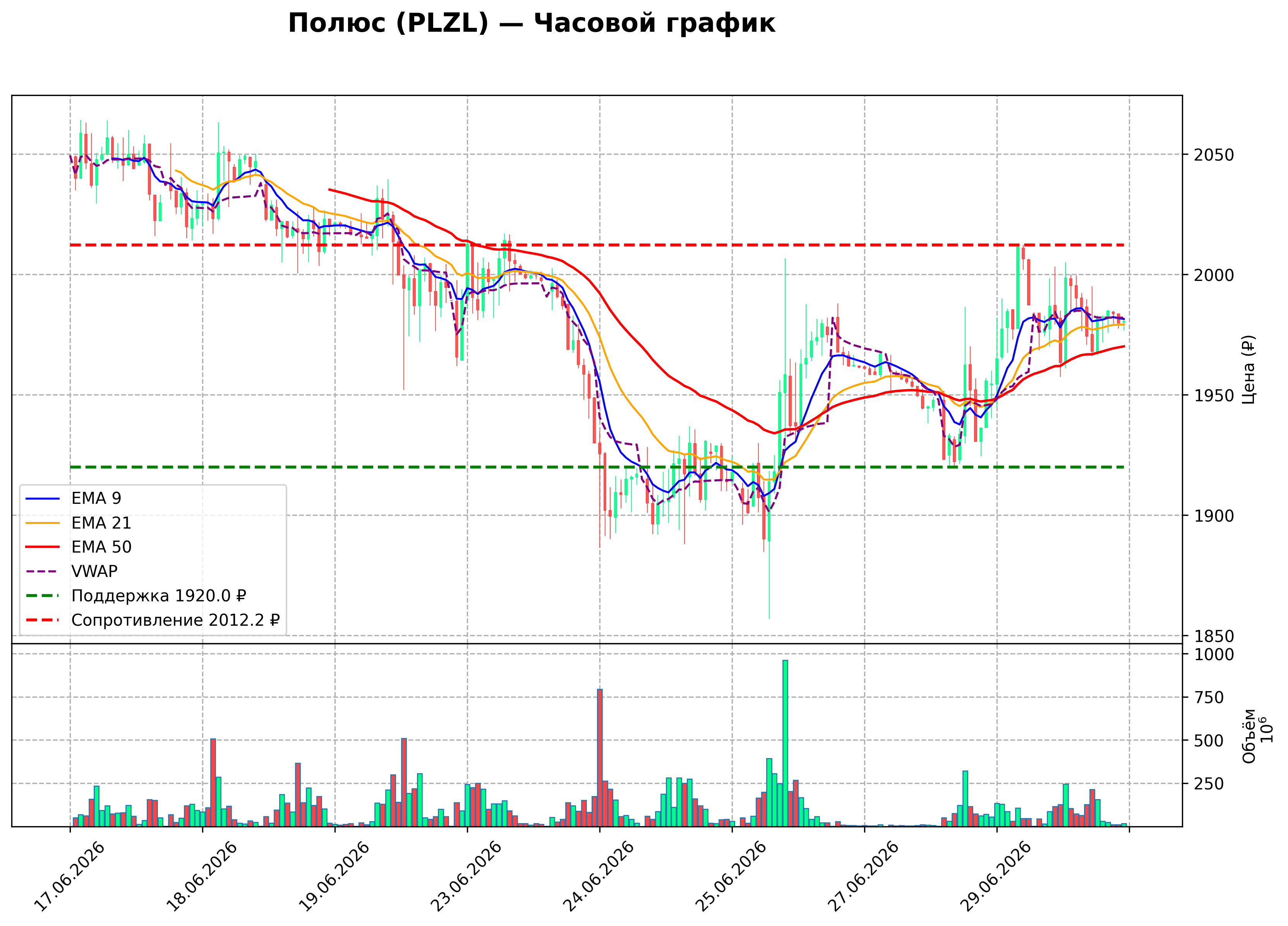Click the 17.06.2026 date axis label
The width and height of the screenshot is (1288, 926).
(69, 876)
